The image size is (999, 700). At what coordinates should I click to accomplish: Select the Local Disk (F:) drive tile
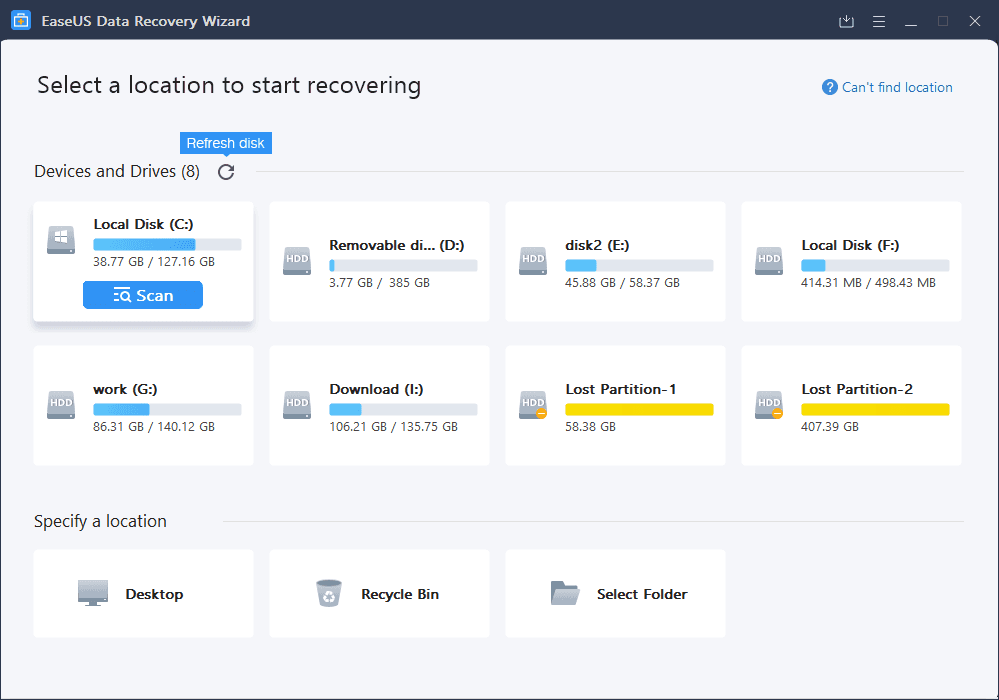(851, 262)
